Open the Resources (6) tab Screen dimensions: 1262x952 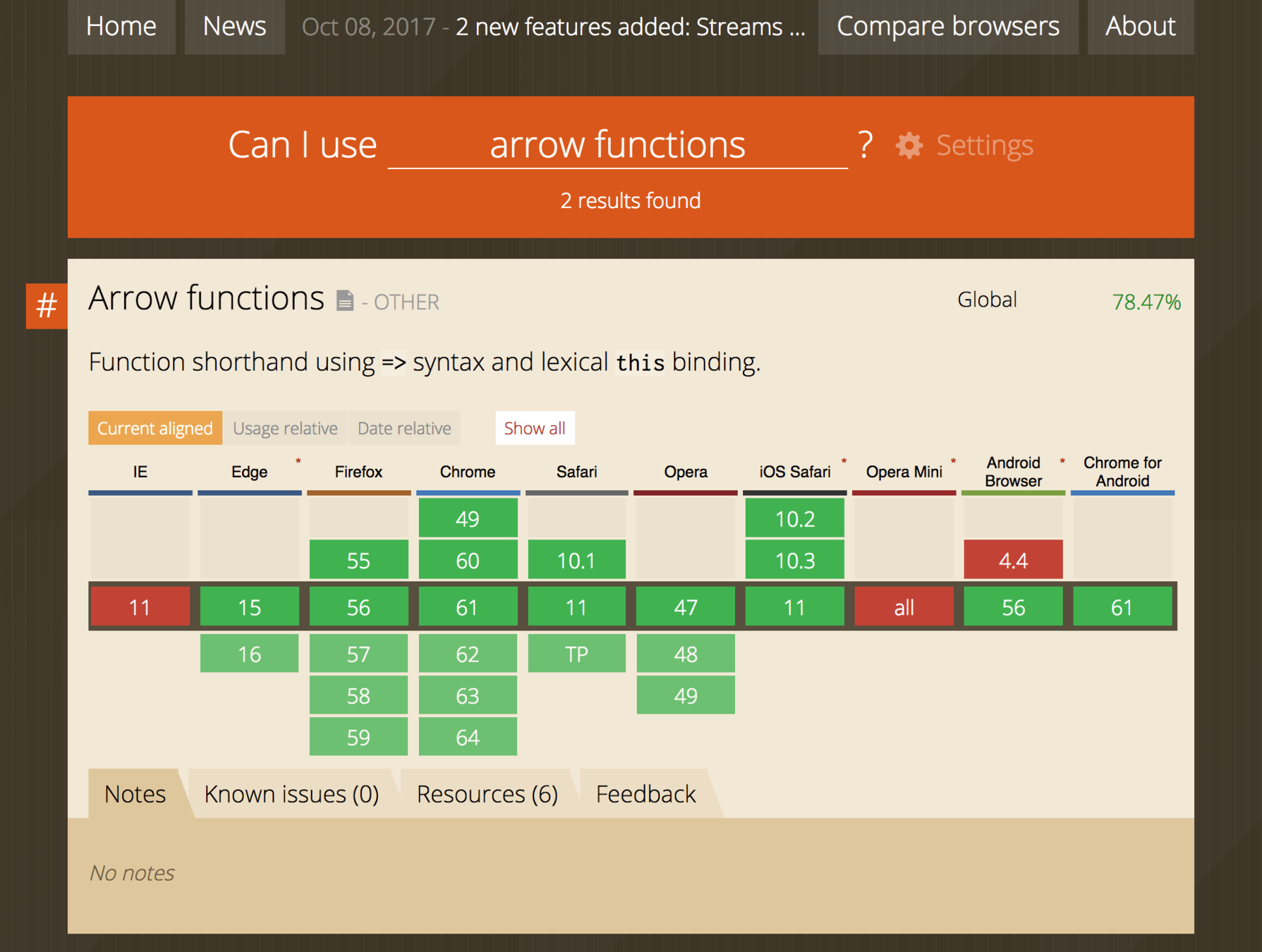click(x=487, y=794)
